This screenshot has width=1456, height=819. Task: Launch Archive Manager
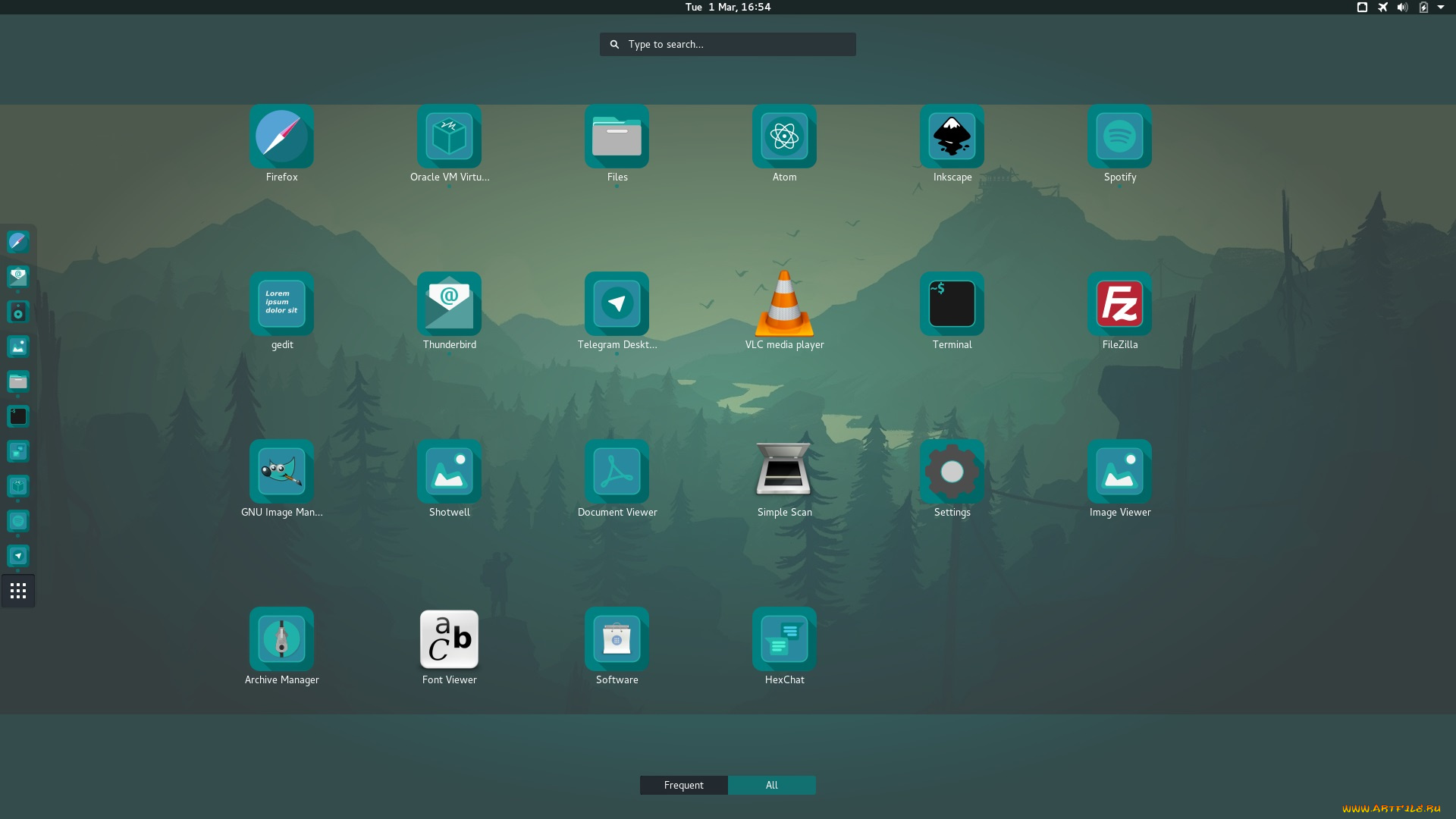(x=281, y=640)
